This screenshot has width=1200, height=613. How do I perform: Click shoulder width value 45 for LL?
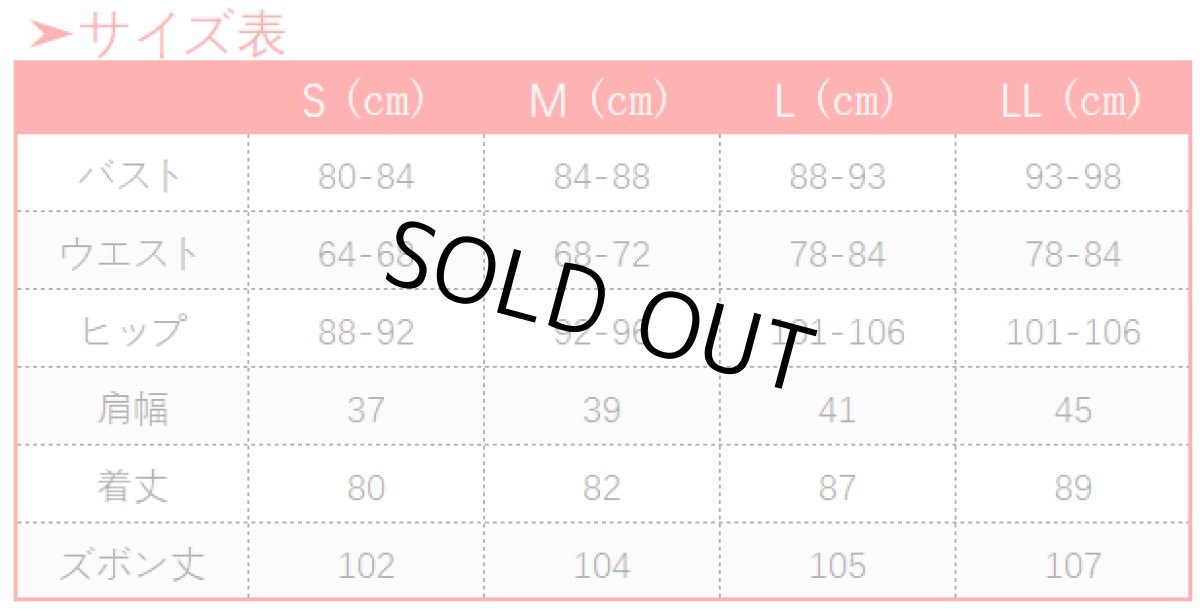point(1073,410)
